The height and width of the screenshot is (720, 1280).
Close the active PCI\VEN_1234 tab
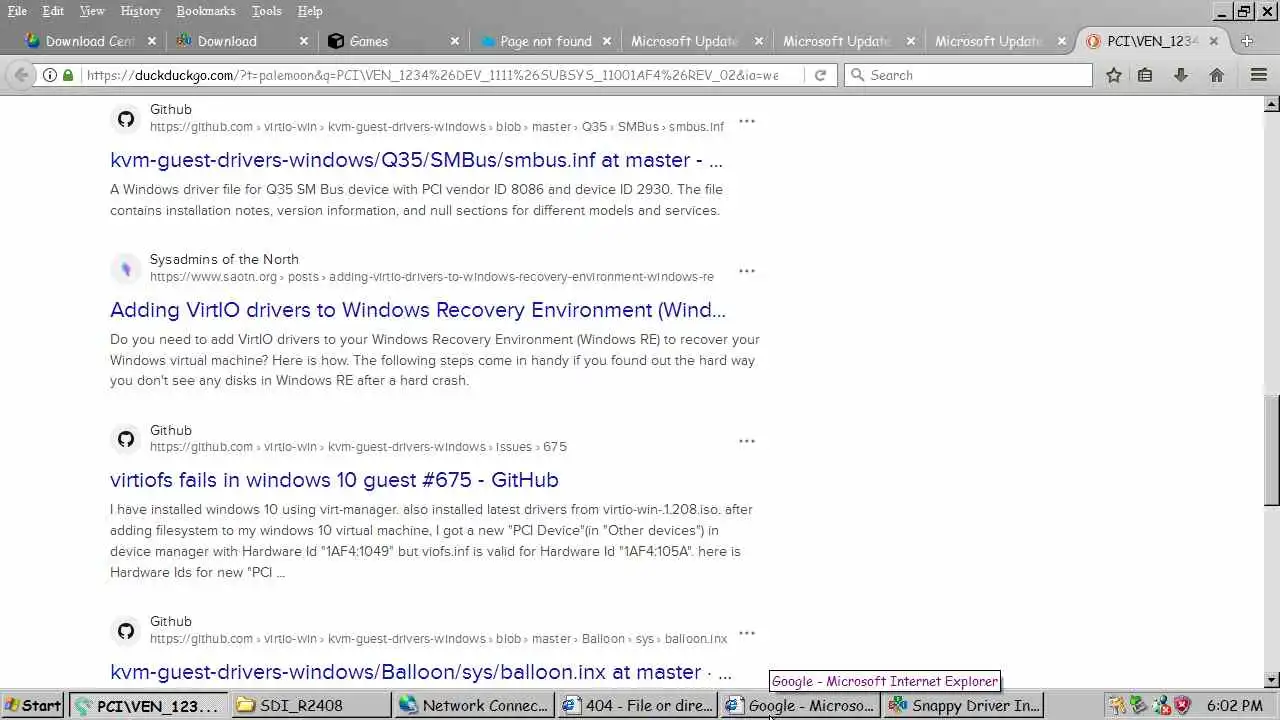(1214, 41)
